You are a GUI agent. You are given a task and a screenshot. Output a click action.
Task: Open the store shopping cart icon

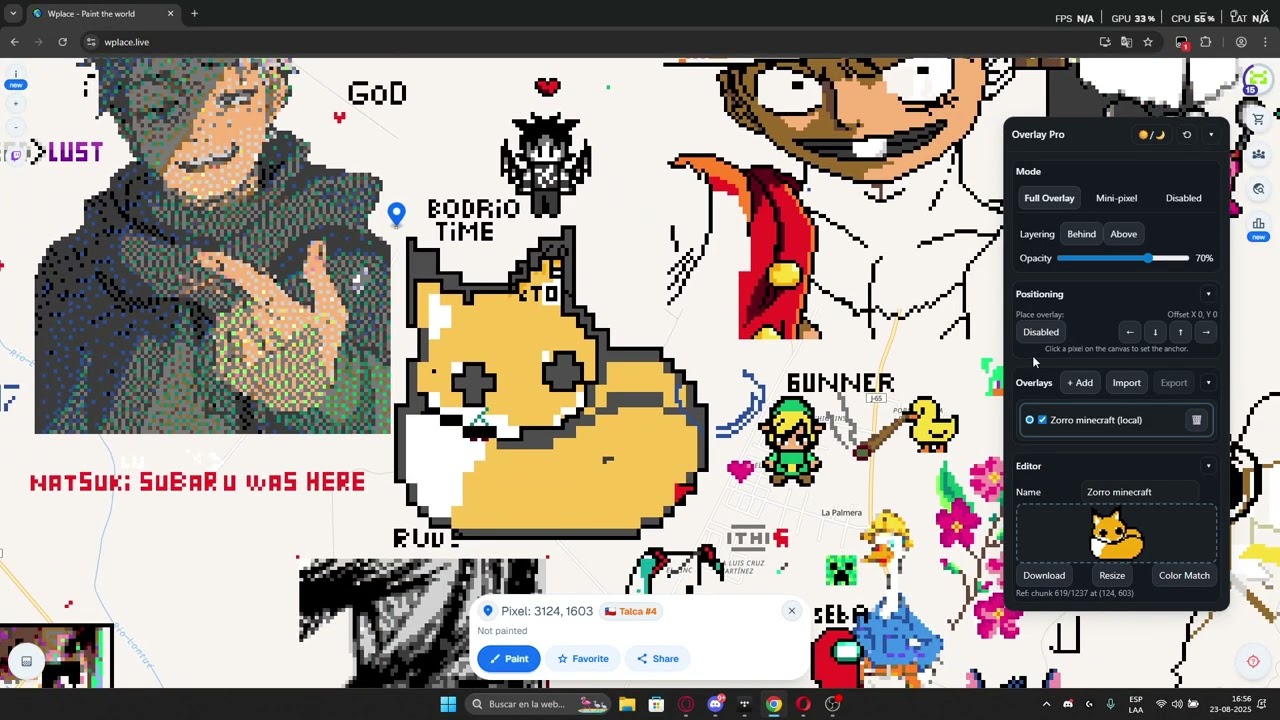click(1258, 119)
